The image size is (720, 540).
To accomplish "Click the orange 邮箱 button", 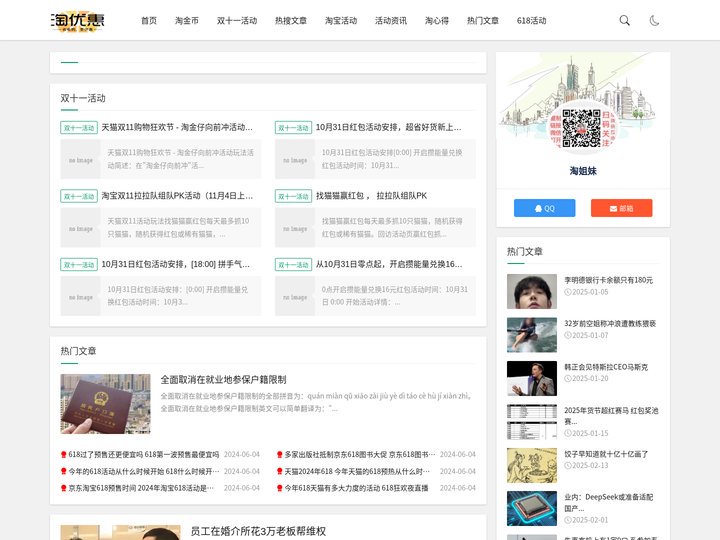I will point(621,208).
